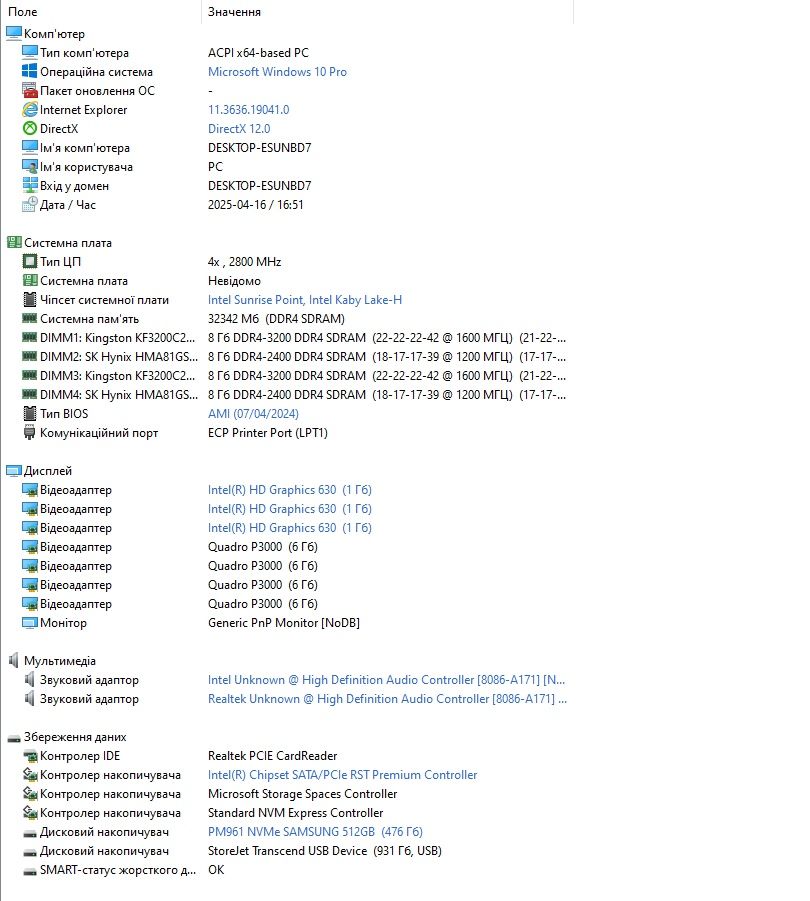Click the Internet Explorer icon
Viewport: 810px width, 901px height.
(29, 109)
